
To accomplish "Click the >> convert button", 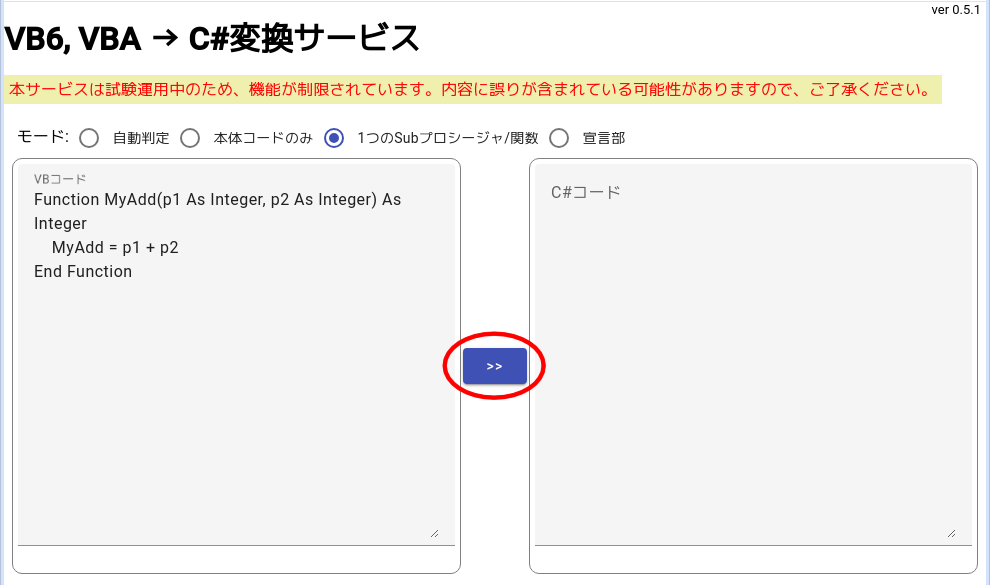I will (x=494, y=366).
